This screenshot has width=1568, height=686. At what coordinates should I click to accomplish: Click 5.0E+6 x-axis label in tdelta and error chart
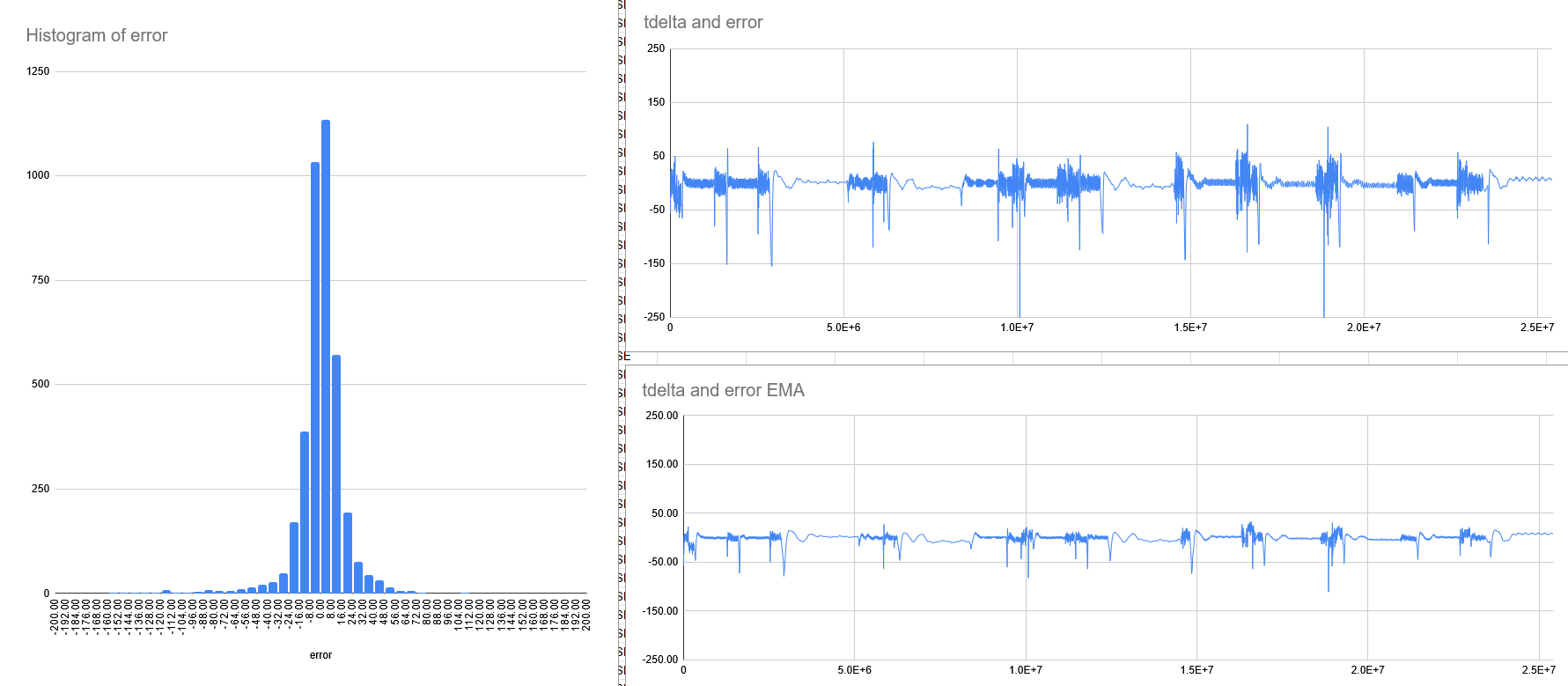[843, 328]
